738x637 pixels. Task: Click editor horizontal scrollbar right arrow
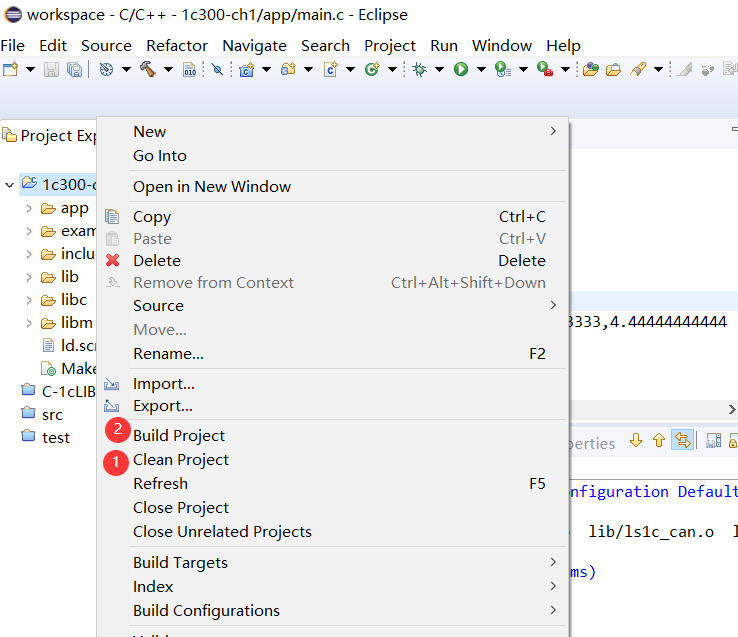pos(732,410)
